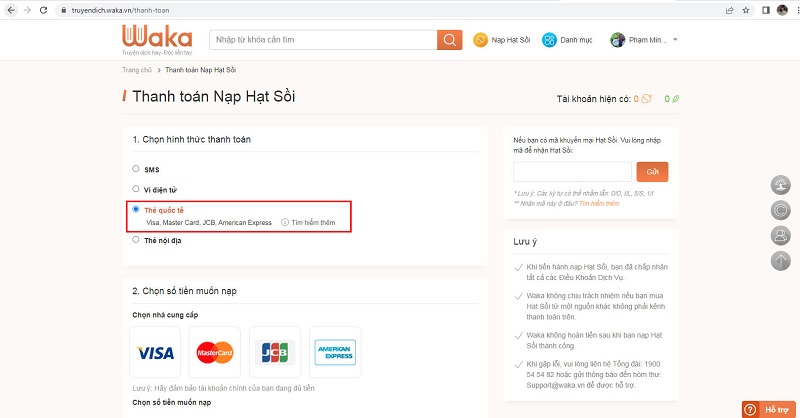The width and height of the screenshot is (800, 418).
Task: Choose the American Express provider
Action: (x=335, y=352)
